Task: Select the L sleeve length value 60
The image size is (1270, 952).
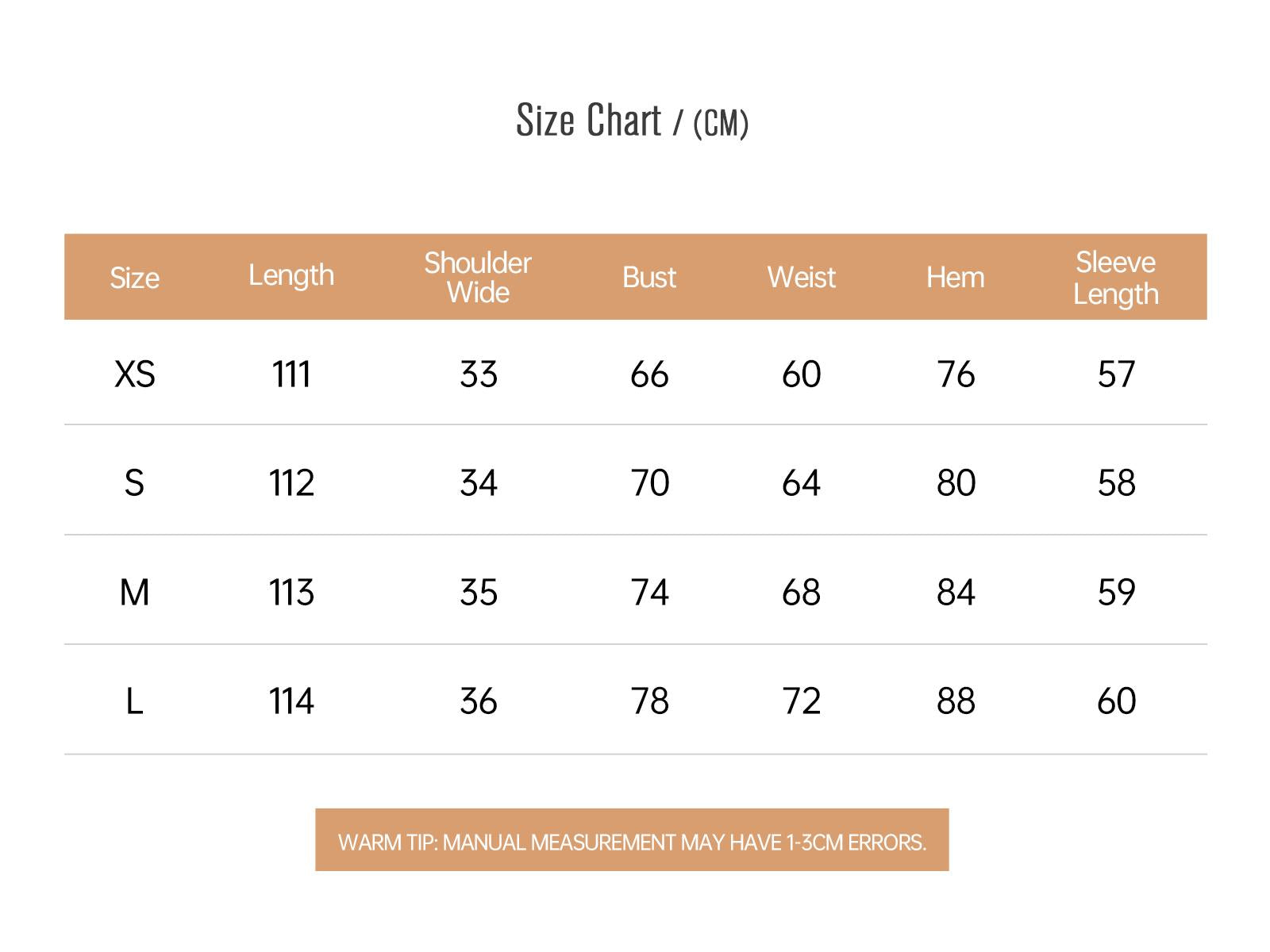Action: [x=1116, y=701]
